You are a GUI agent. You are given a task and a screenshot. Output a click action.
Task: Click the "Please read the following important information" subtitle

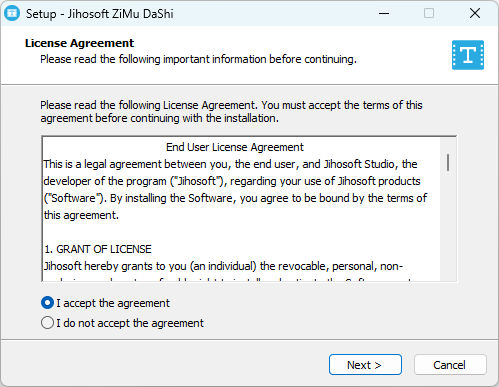tap(198, 59)
